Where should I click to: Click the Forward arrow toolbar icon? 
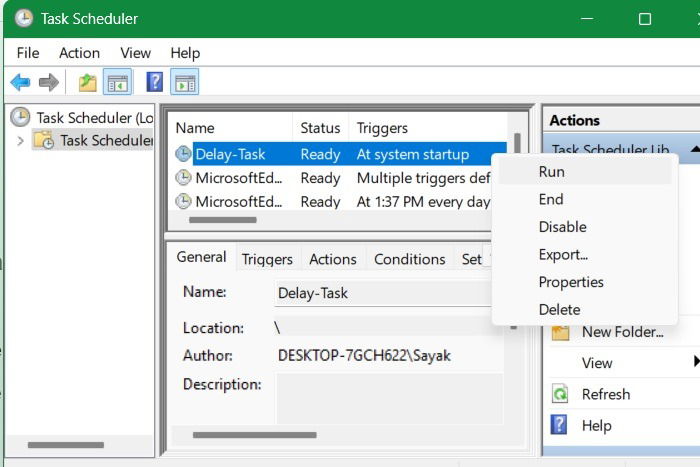(48, 82)
